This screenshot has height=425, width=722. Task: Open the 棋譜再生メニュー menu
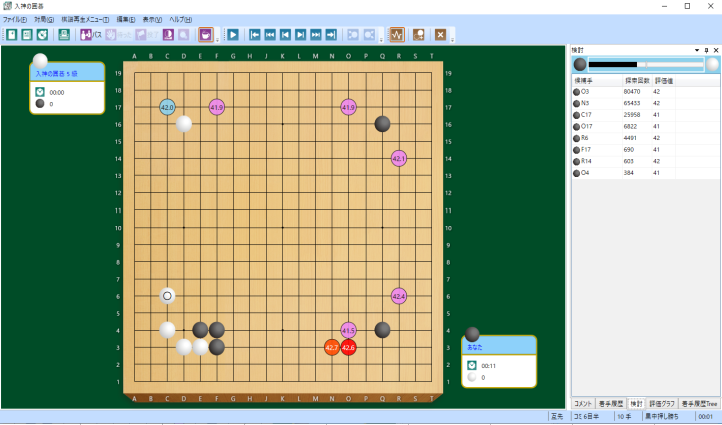click(x=86, y=19)
